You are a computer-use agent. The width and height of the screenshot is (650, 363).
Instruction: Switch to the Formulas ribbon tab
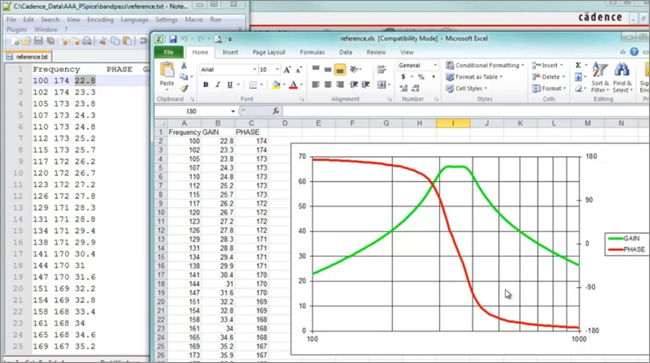coord(312,52)
